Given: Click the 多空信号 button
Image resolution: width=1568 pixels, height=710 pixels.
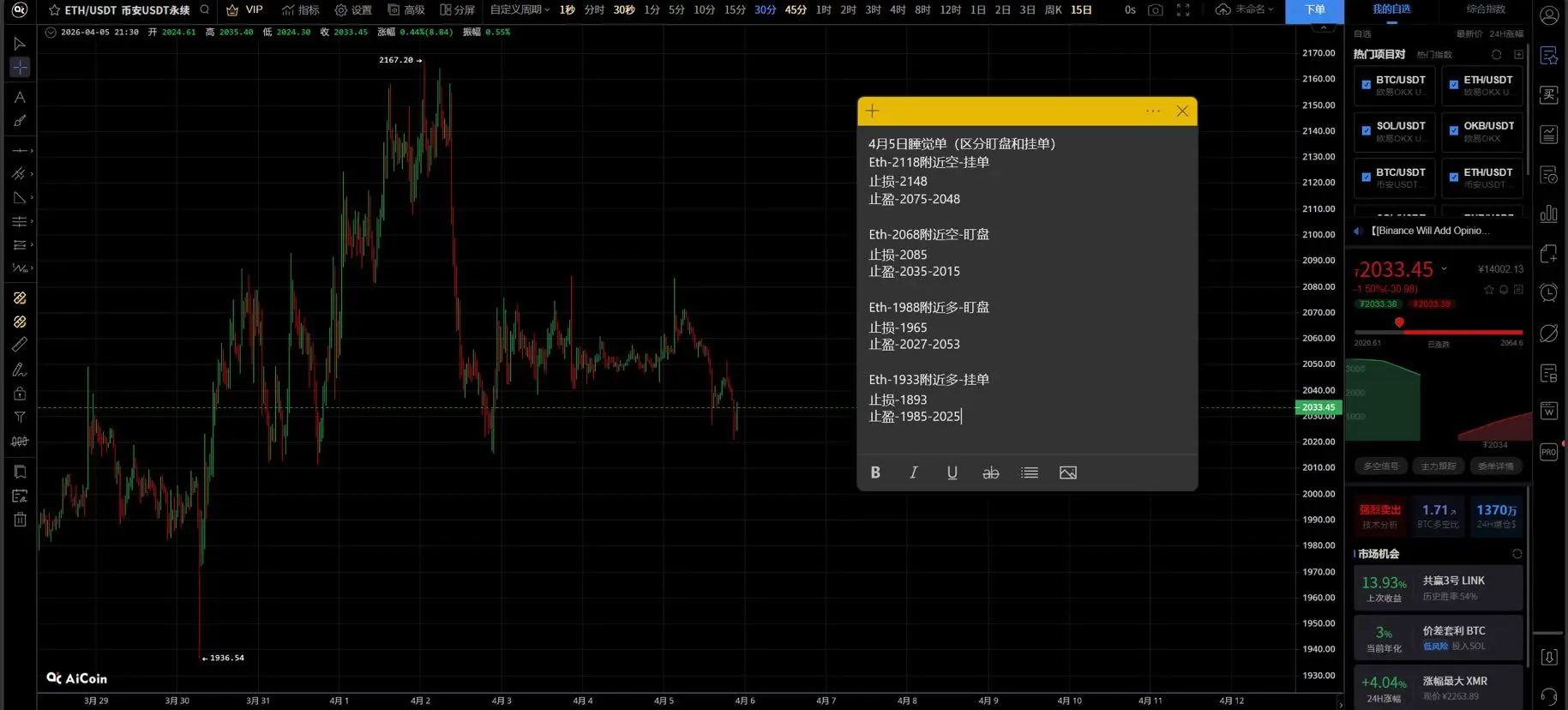Looking at the screenshot, I should click(1381, 466).
